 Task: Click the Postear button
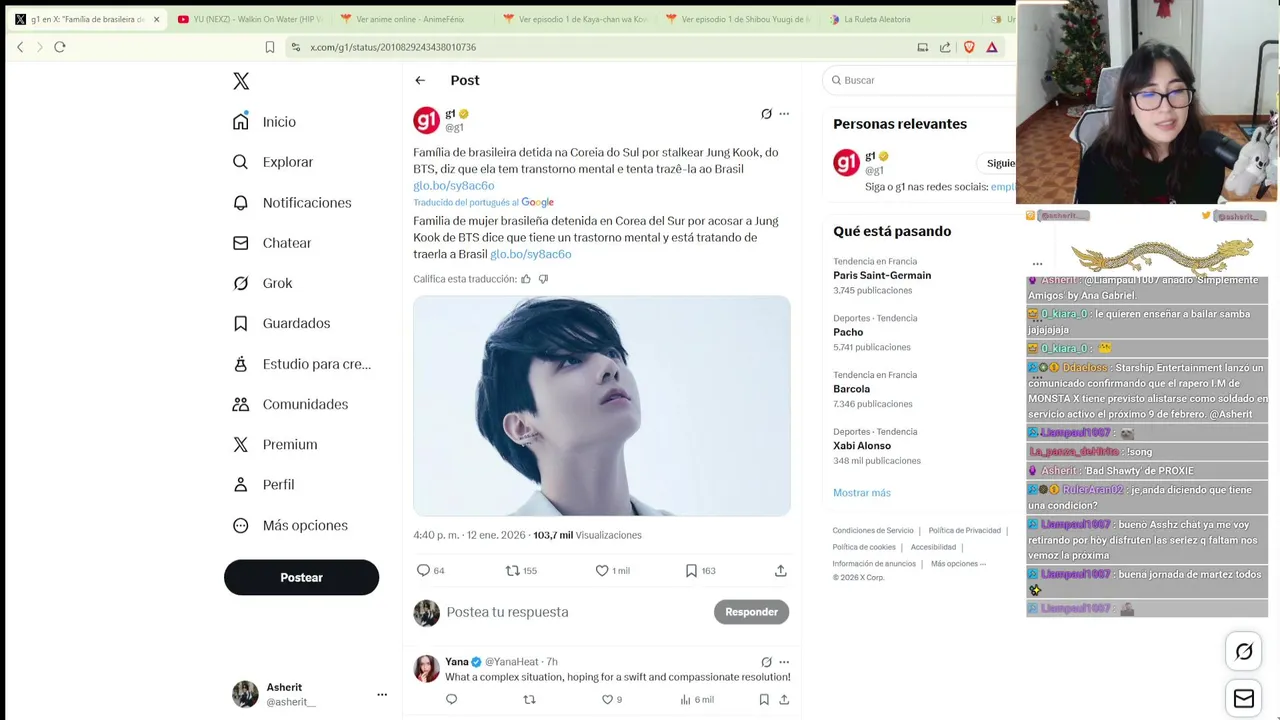(301, 577)
